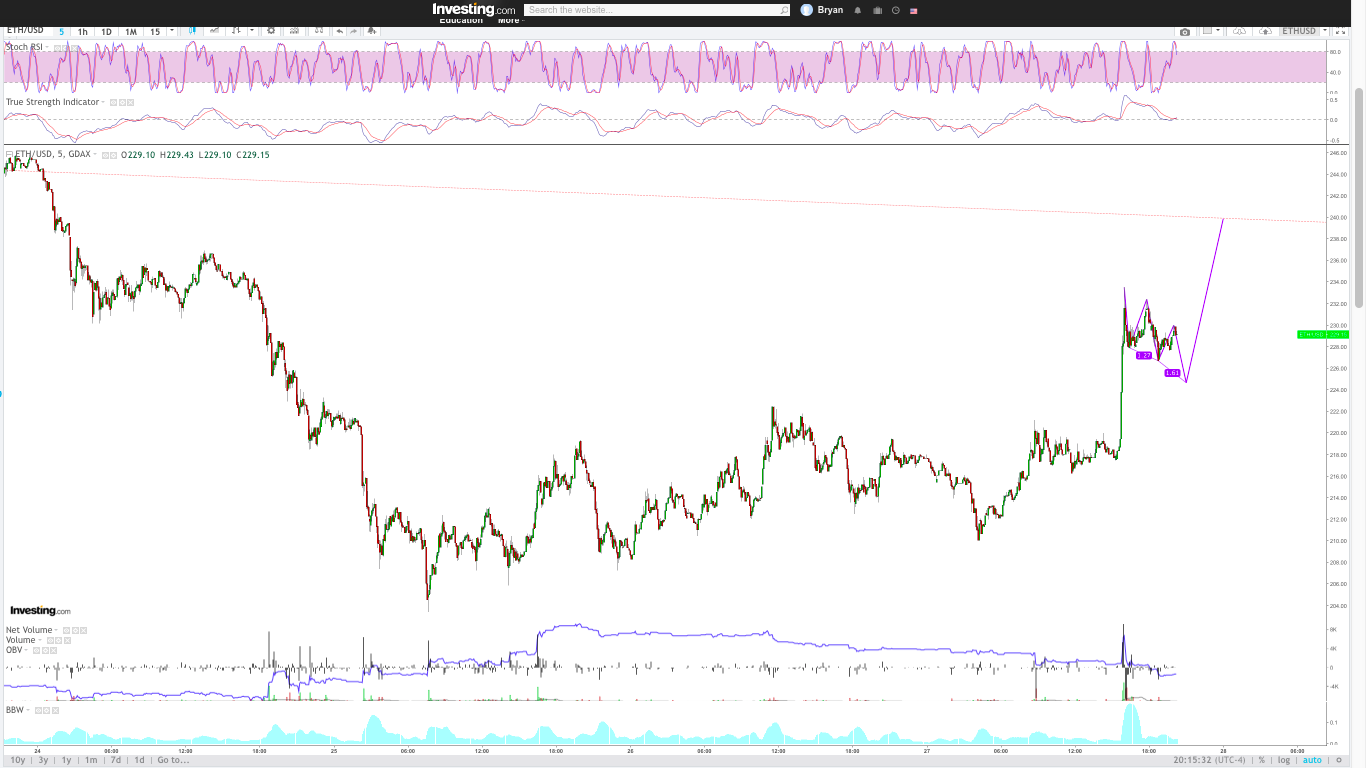The height and width of the screenshot is (768, 1366).
Task: Enter fullscreen chart mode
Action: [x=1339, y=32]
